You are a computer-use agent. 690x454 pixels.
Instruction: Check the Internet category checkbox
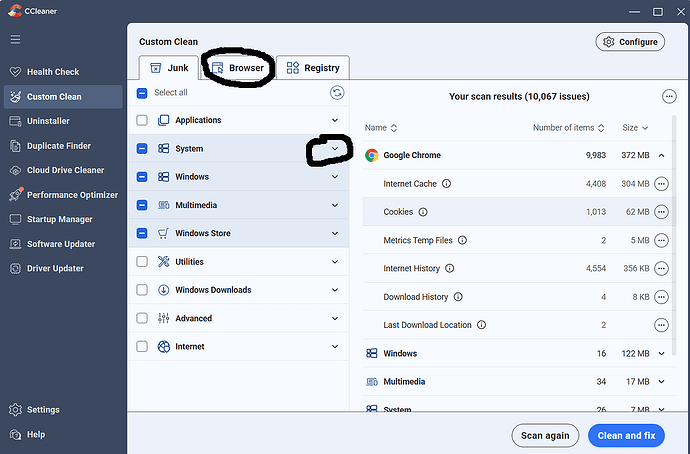pyautogui.click(x=142, y=347)
